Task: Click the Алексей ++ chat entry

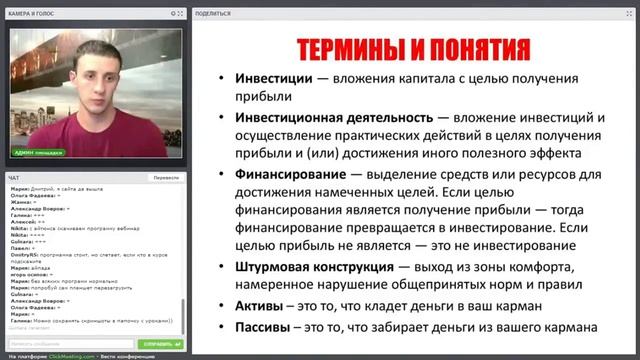Action: point(28,222)
